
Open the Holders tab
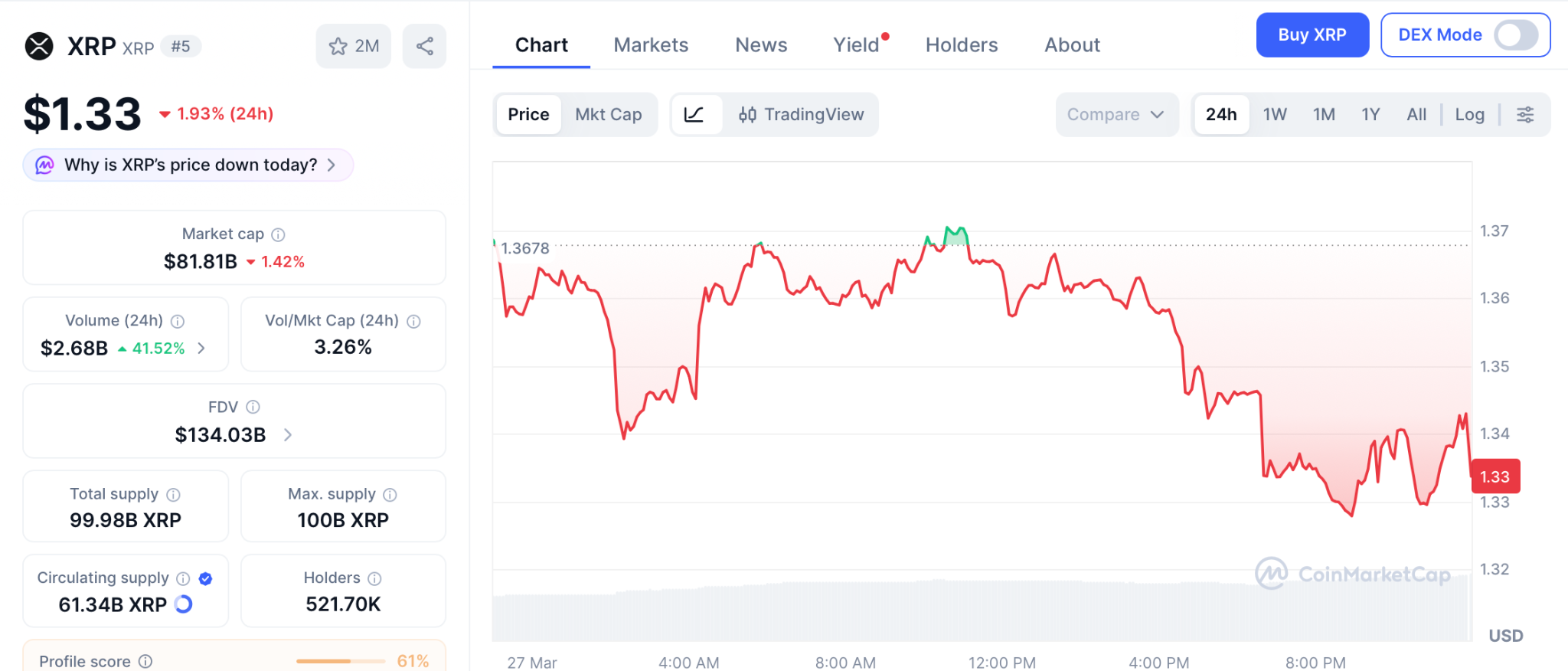pyautogui.click(x=962, y=44)
